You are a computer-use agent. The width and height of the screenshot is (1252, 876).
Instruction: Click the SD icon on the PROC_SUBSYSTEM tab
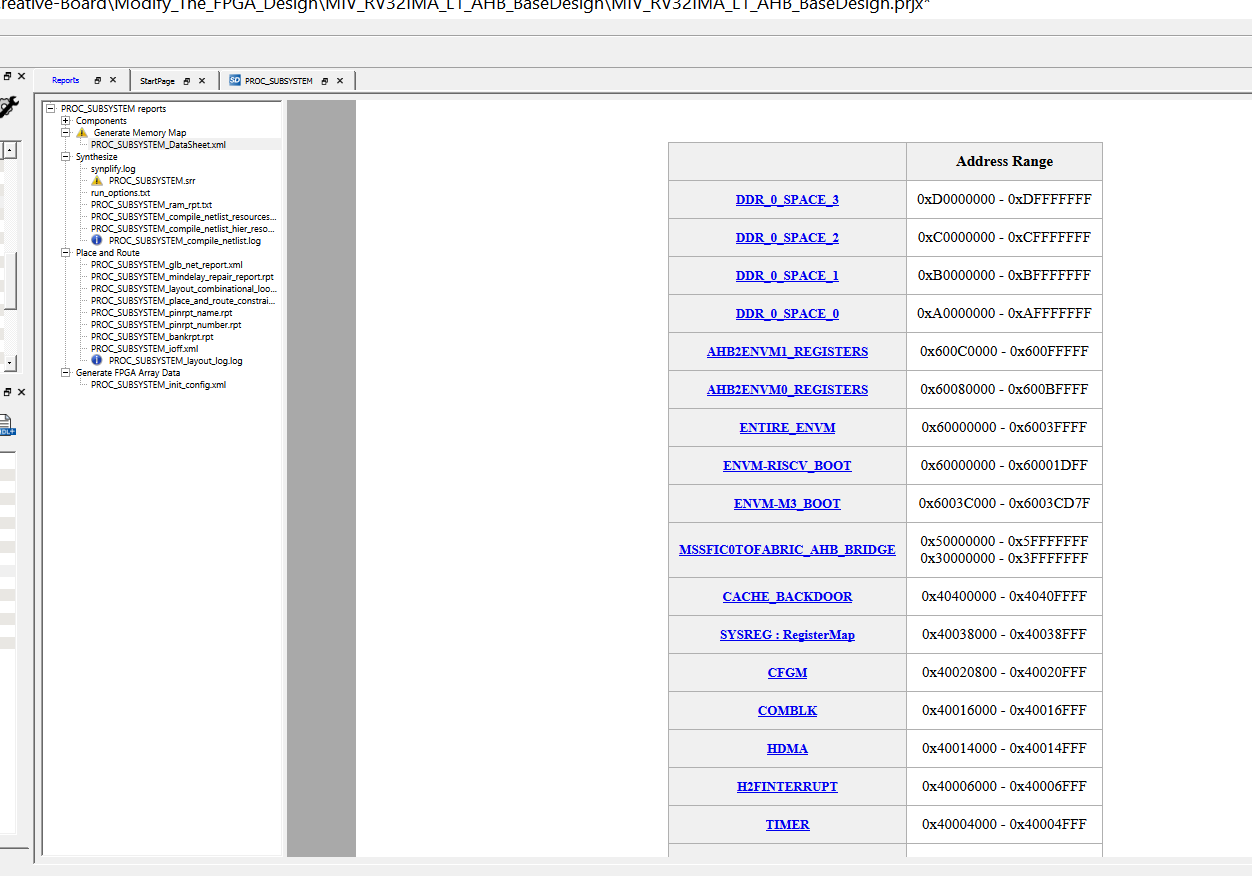pyautogui.click(x=234, y=80)
